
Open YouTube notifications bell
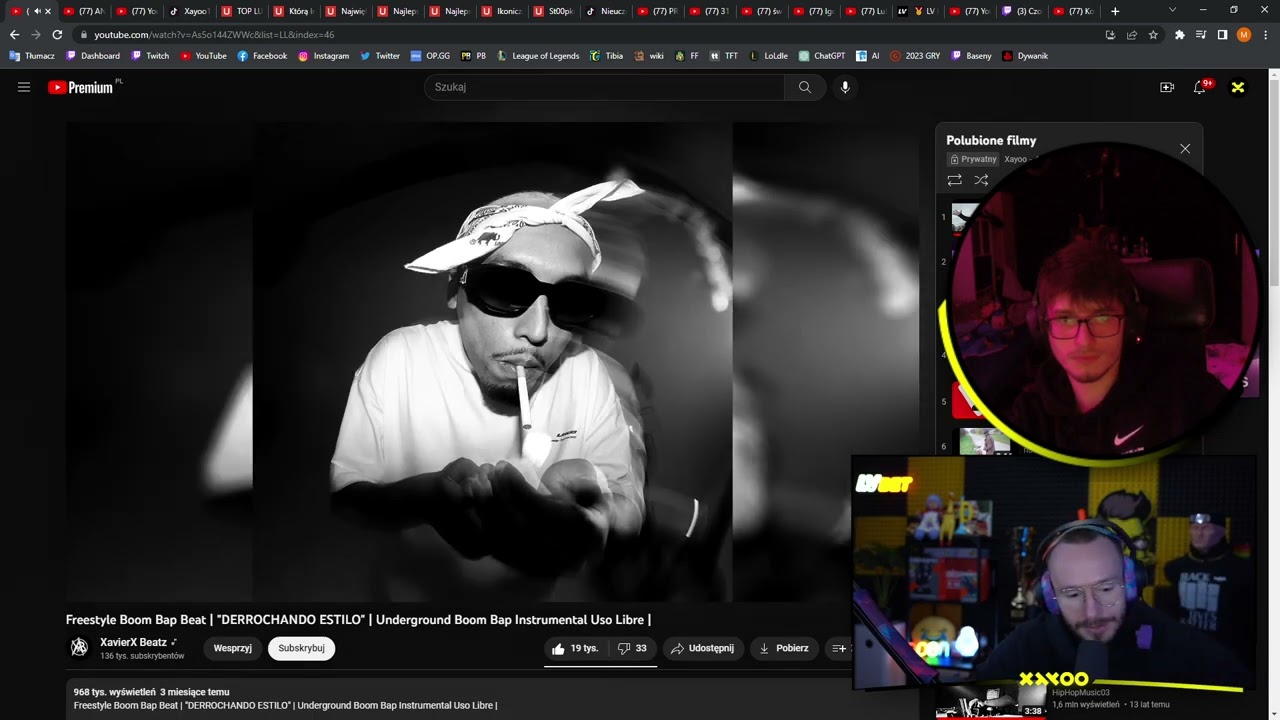click(x=1200, y=87)
